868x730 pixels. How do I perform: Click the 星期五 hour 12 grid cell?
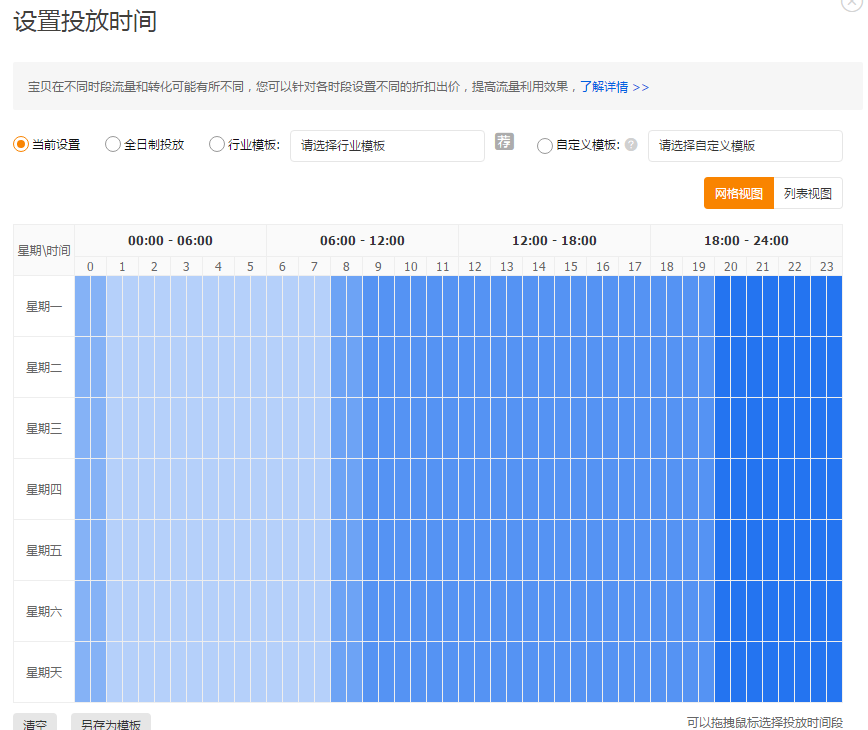(x=475, y=550)
